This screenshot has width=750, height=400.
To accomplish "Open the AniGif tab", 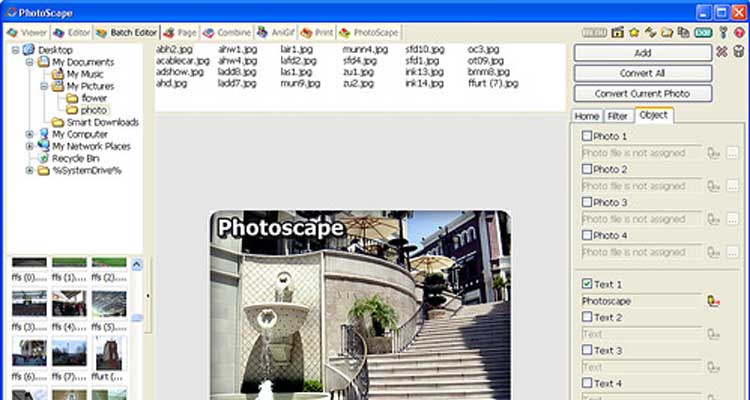I will coord(276,33).
